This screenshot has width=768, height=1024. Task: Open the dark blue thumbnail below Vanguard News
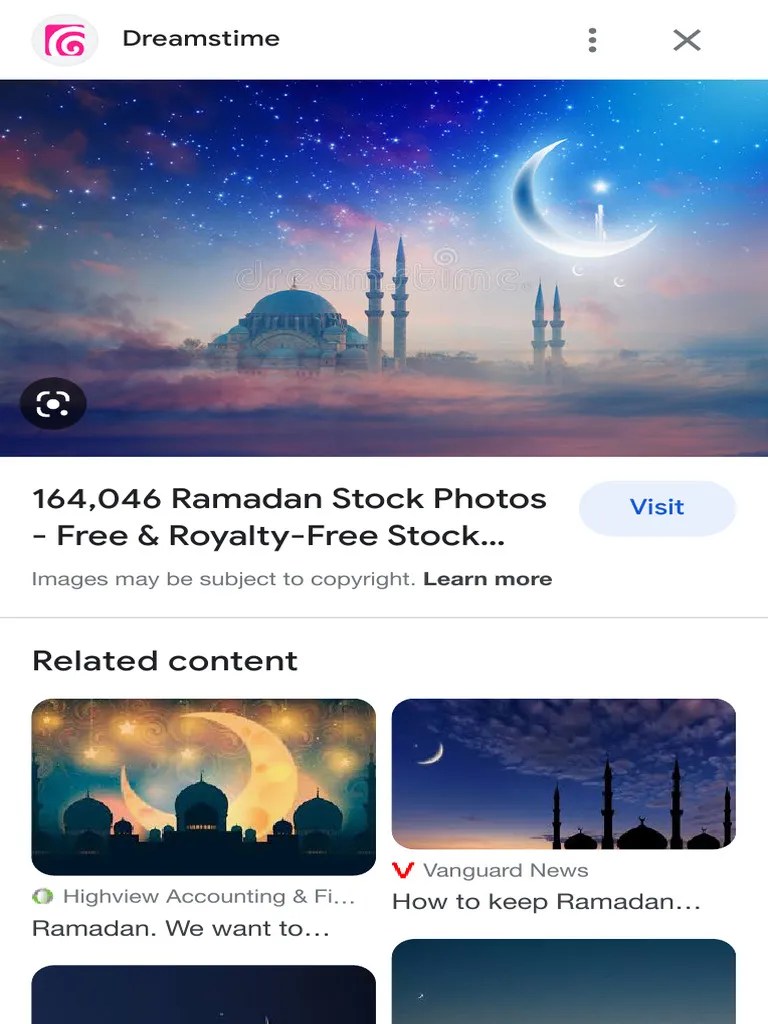coord(564,982)
